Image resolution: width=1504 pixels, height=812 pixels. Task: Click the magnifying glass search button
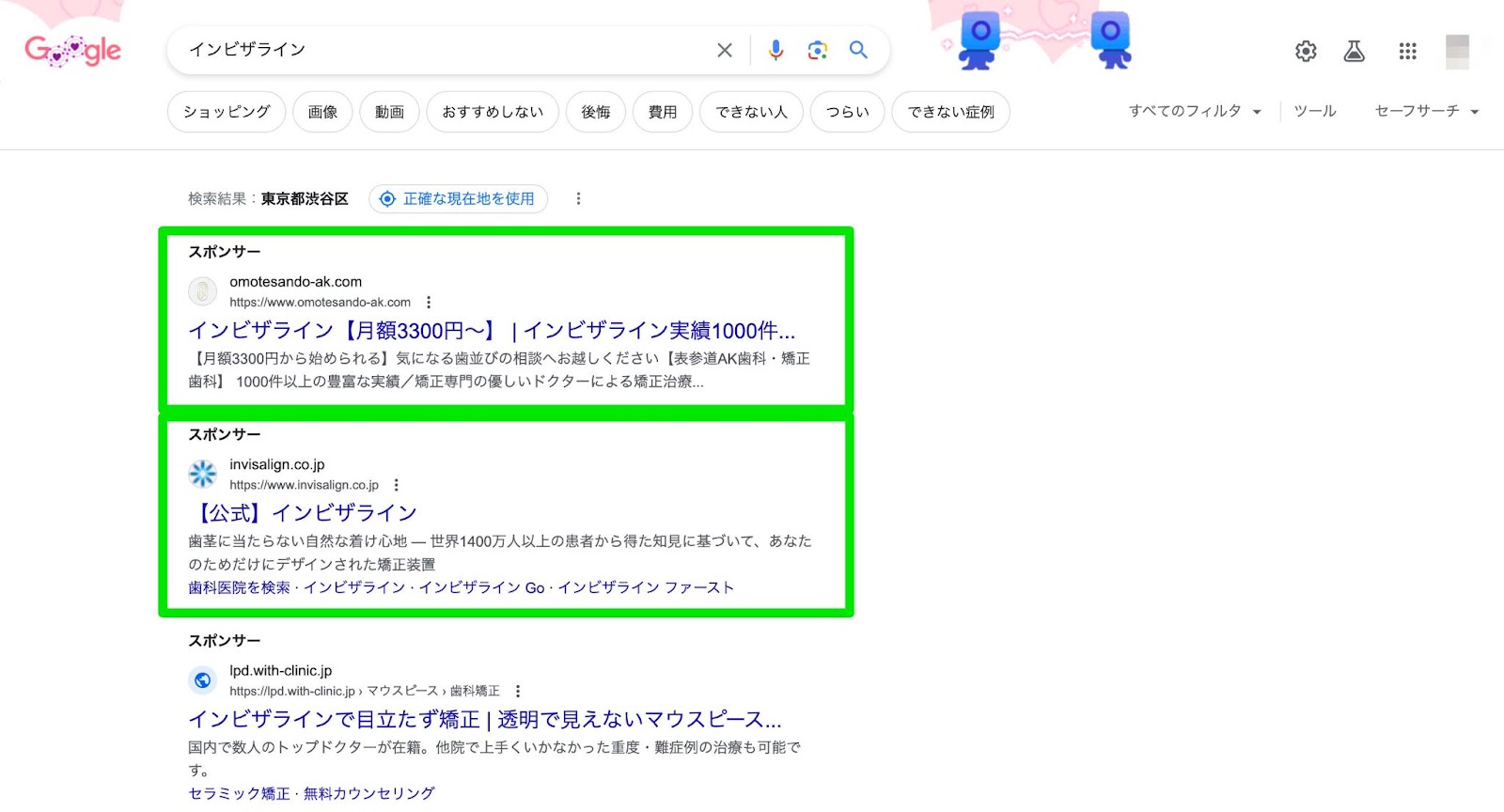pyautogui.click(x=858, y=50)
